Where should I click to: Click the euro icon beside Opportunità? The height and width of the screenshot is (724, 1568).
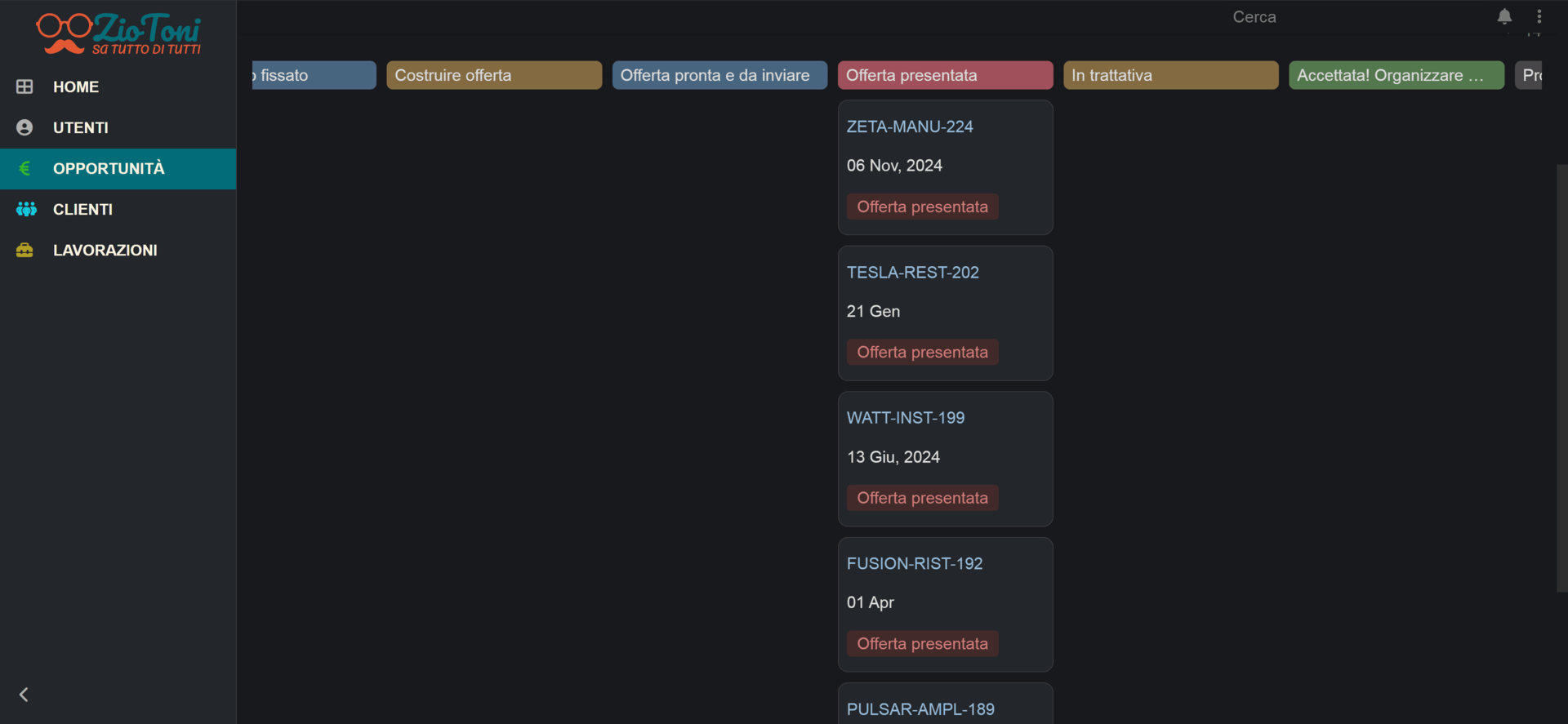point(24,168)
